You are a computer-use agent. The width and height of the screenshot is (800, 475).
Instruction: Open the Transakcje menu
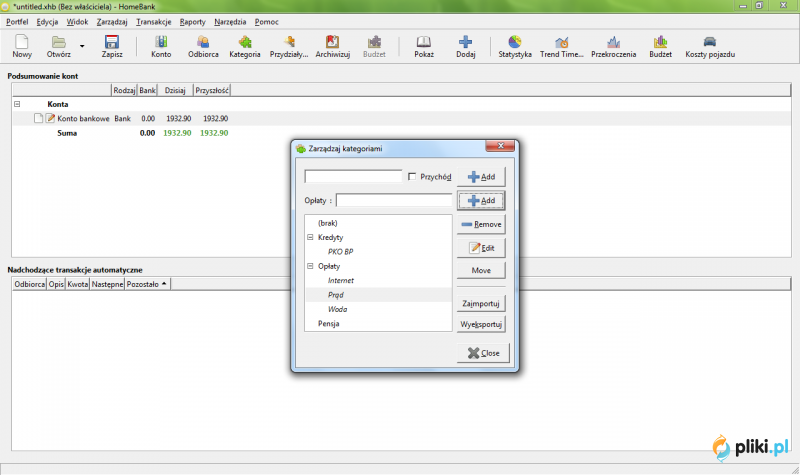pos(154,22)
